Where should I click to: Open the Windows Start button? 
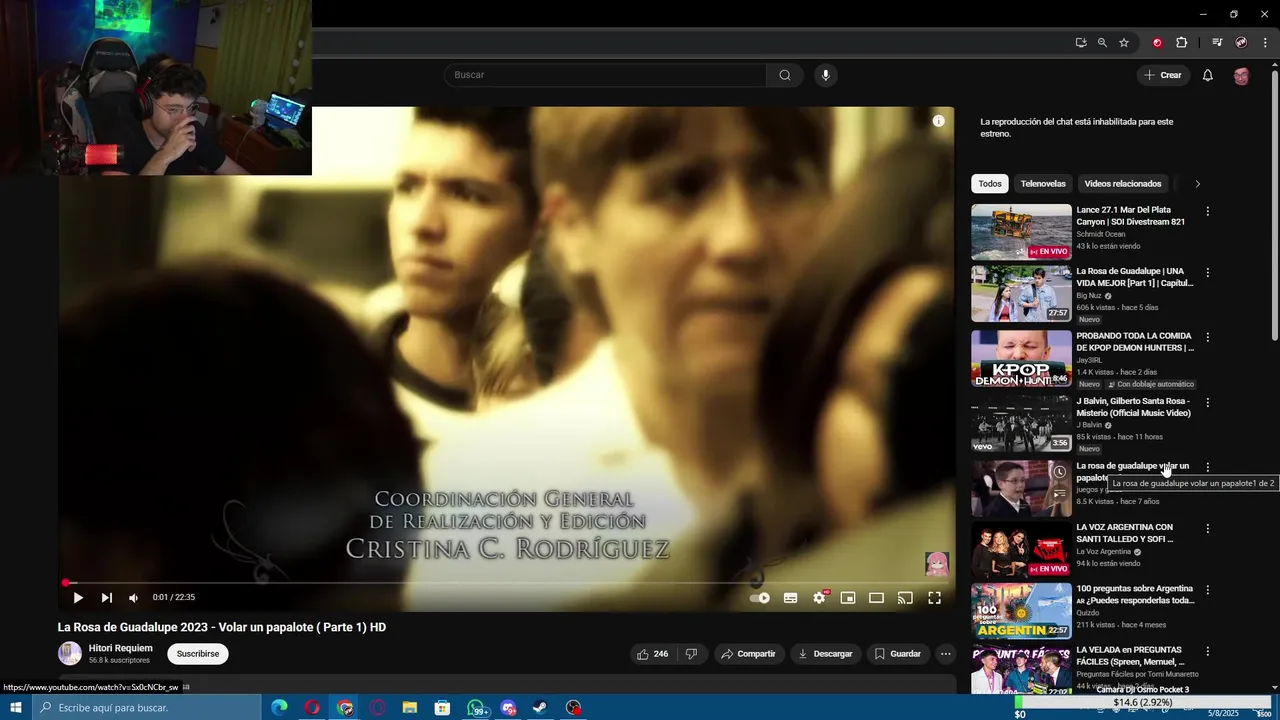(x=15, y=708)
